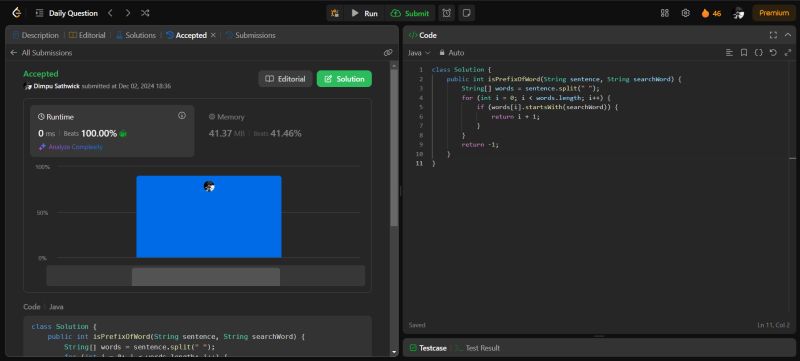This screenshot has width=800, height=361.
Task: Format code align lines icon
Action: click(729, 53)
